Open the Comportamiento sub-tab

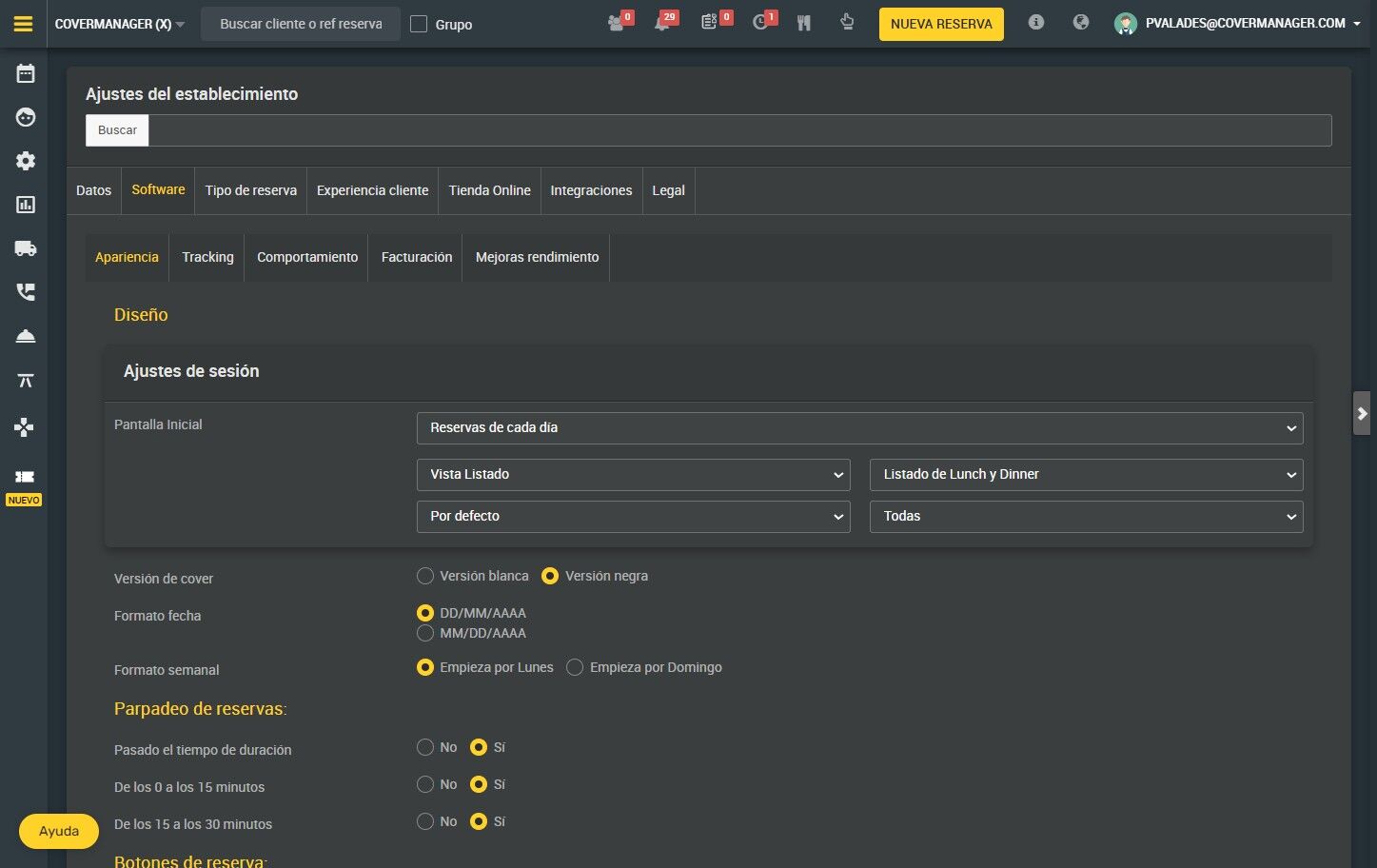[x=307, y=257]
